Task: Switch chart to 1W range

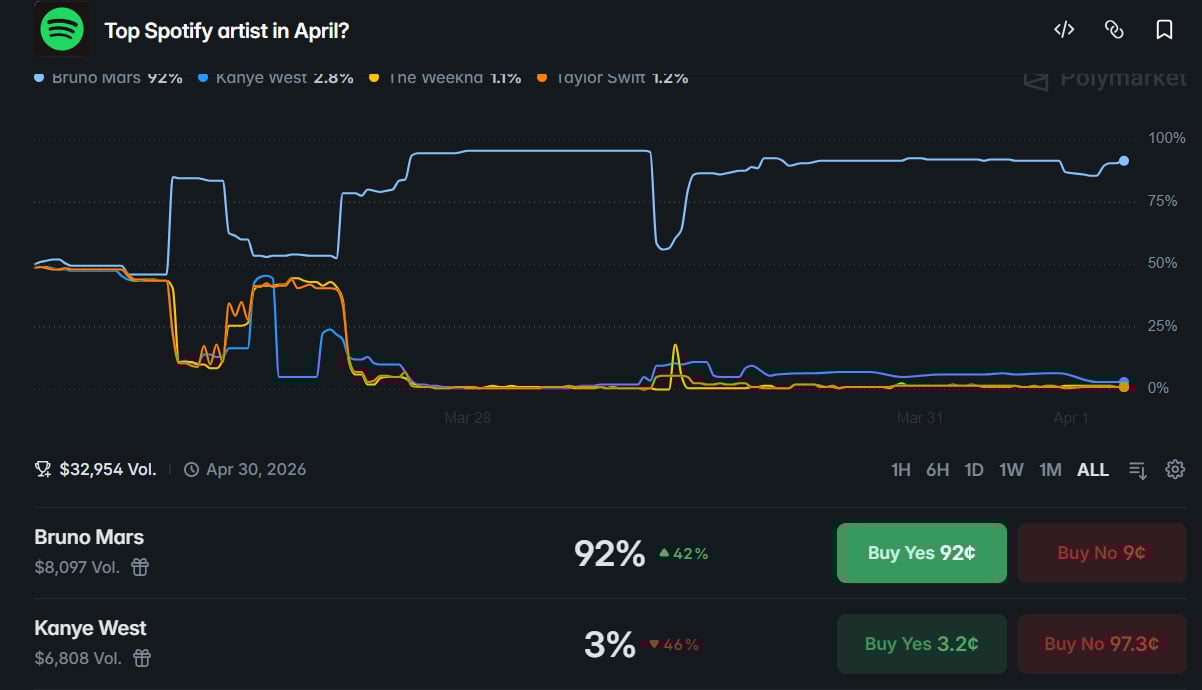Action: [1011, 469]
